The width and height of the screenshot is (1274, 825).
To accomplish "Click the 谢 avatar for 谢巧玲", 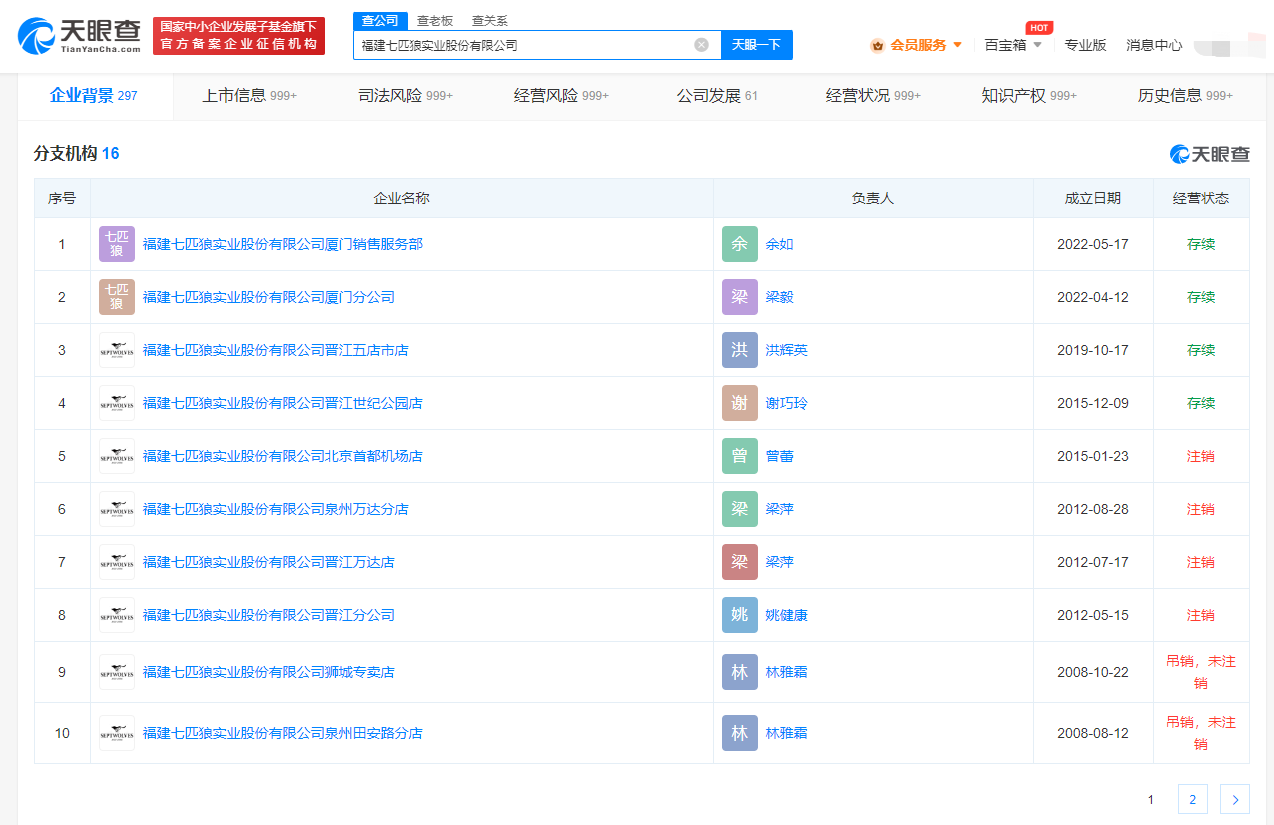I will tap(740, 403).
